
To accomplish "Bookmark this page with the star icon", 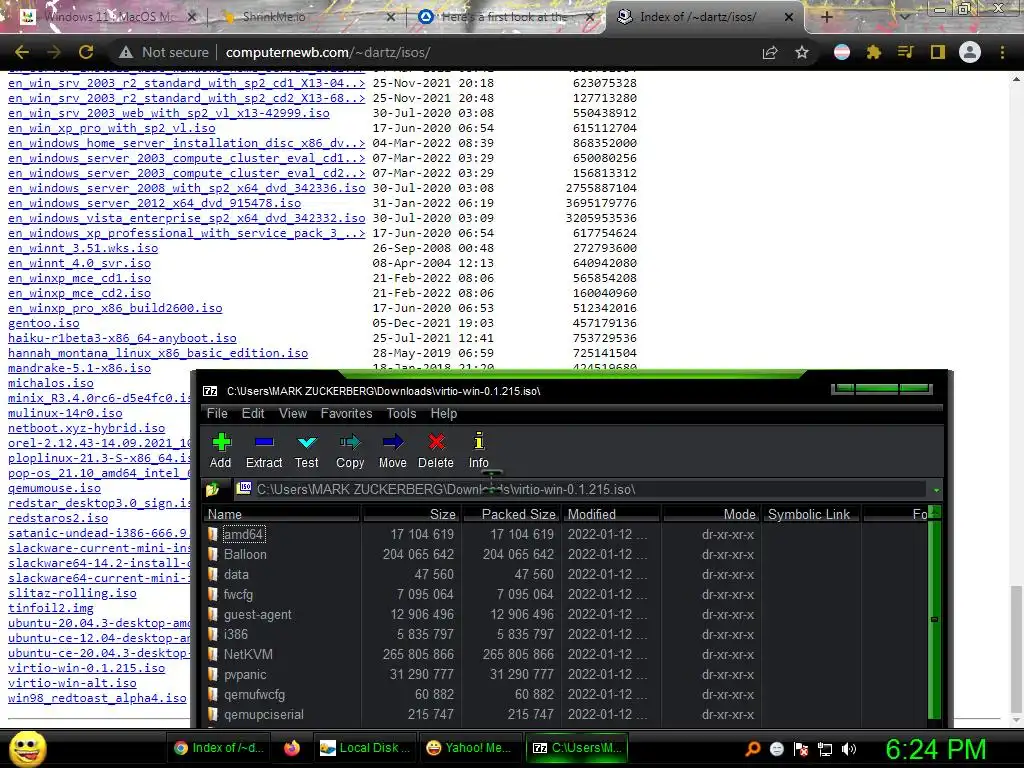I will coord(802,52).
